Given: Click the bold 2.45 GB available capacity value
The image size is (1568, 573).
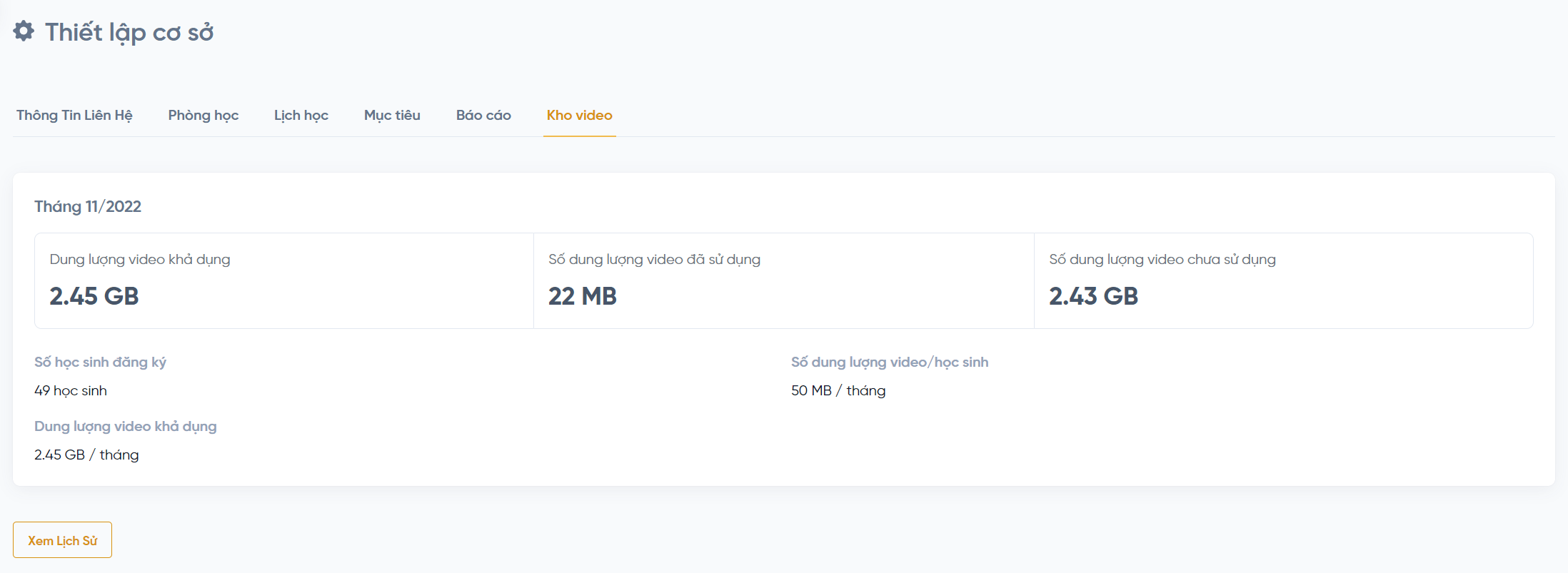Looking at the screenshot, I should [94, 296].
